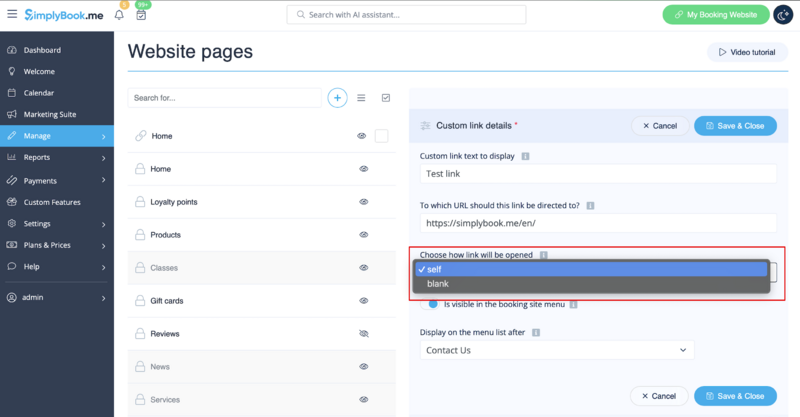Screen dimensions: 800x417
Task: Toggle visibility eye on Classes page
Action: click(x=364, y=267)
